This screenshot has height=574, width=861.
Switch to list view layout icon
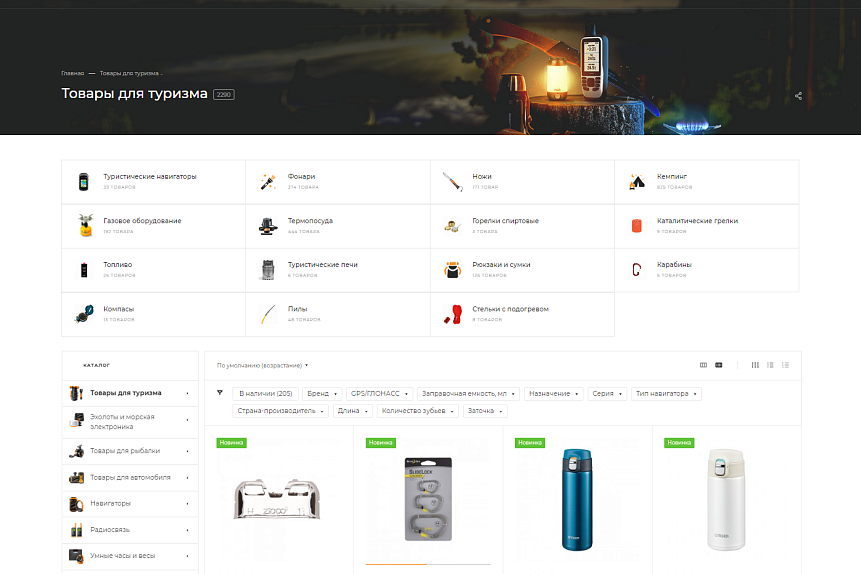click(x=770, y=365)
